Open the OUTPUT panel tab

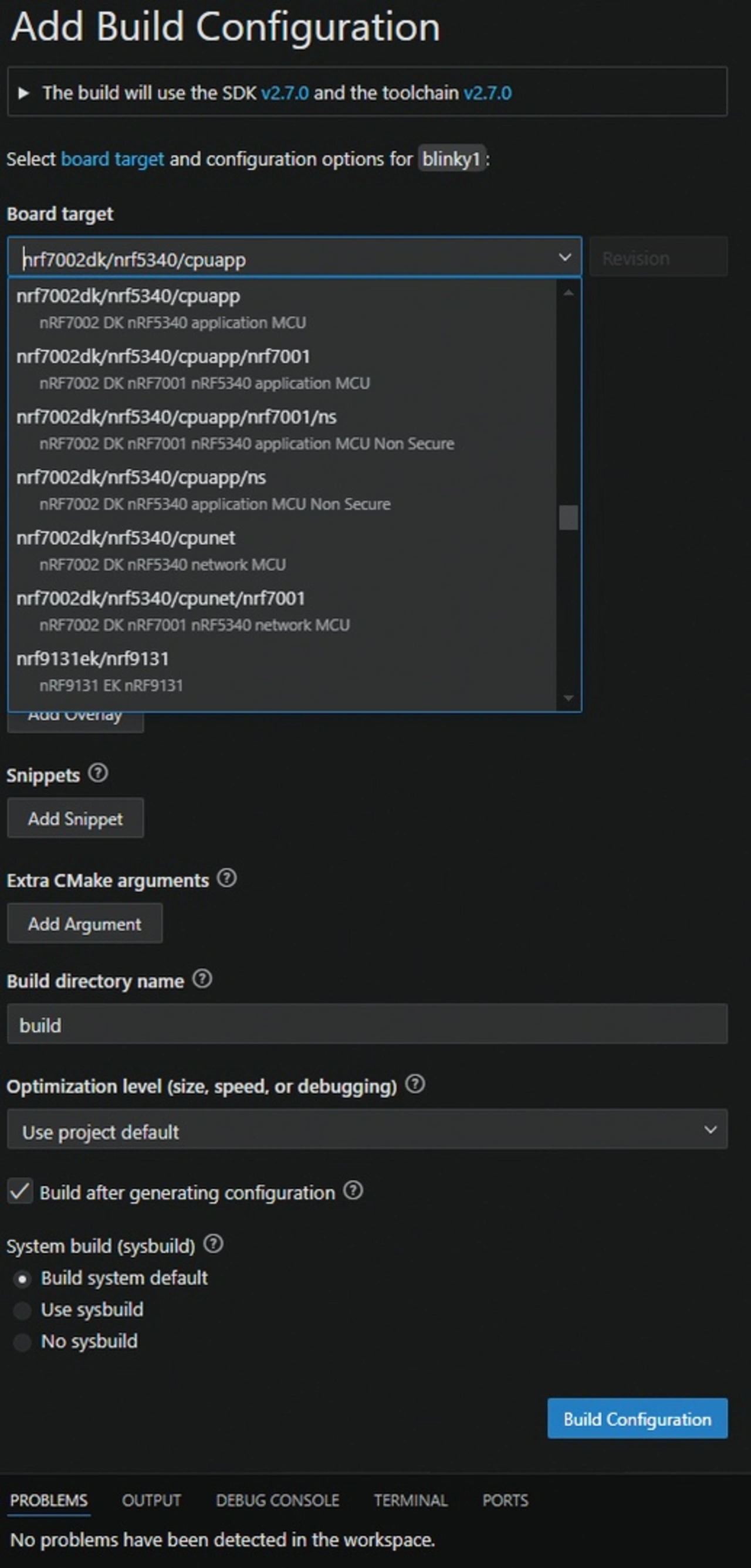(x=151, y=1501)
